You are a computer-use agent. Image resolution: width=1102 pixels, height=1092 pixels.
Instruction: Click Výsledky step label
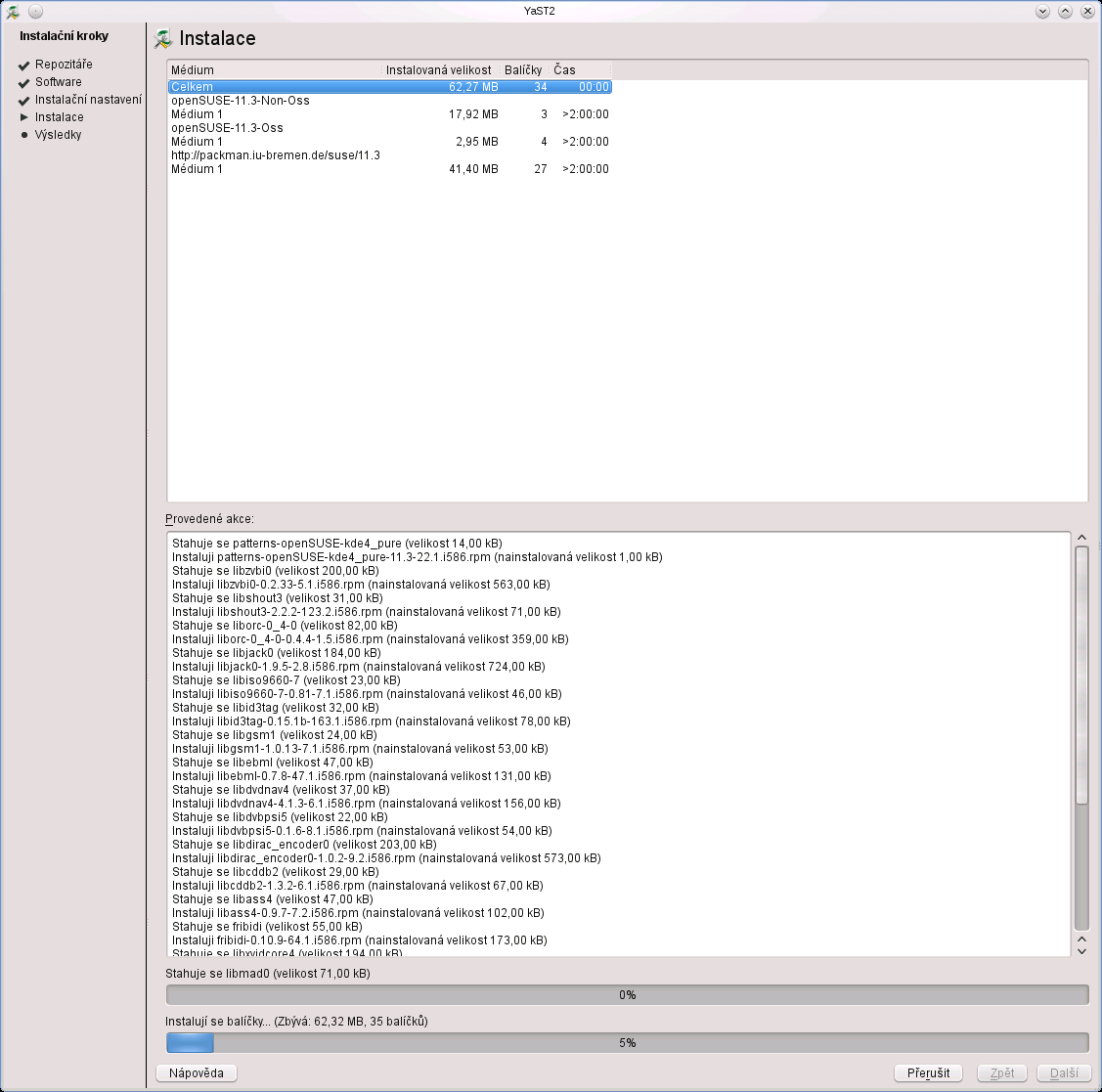pos(59,135)
